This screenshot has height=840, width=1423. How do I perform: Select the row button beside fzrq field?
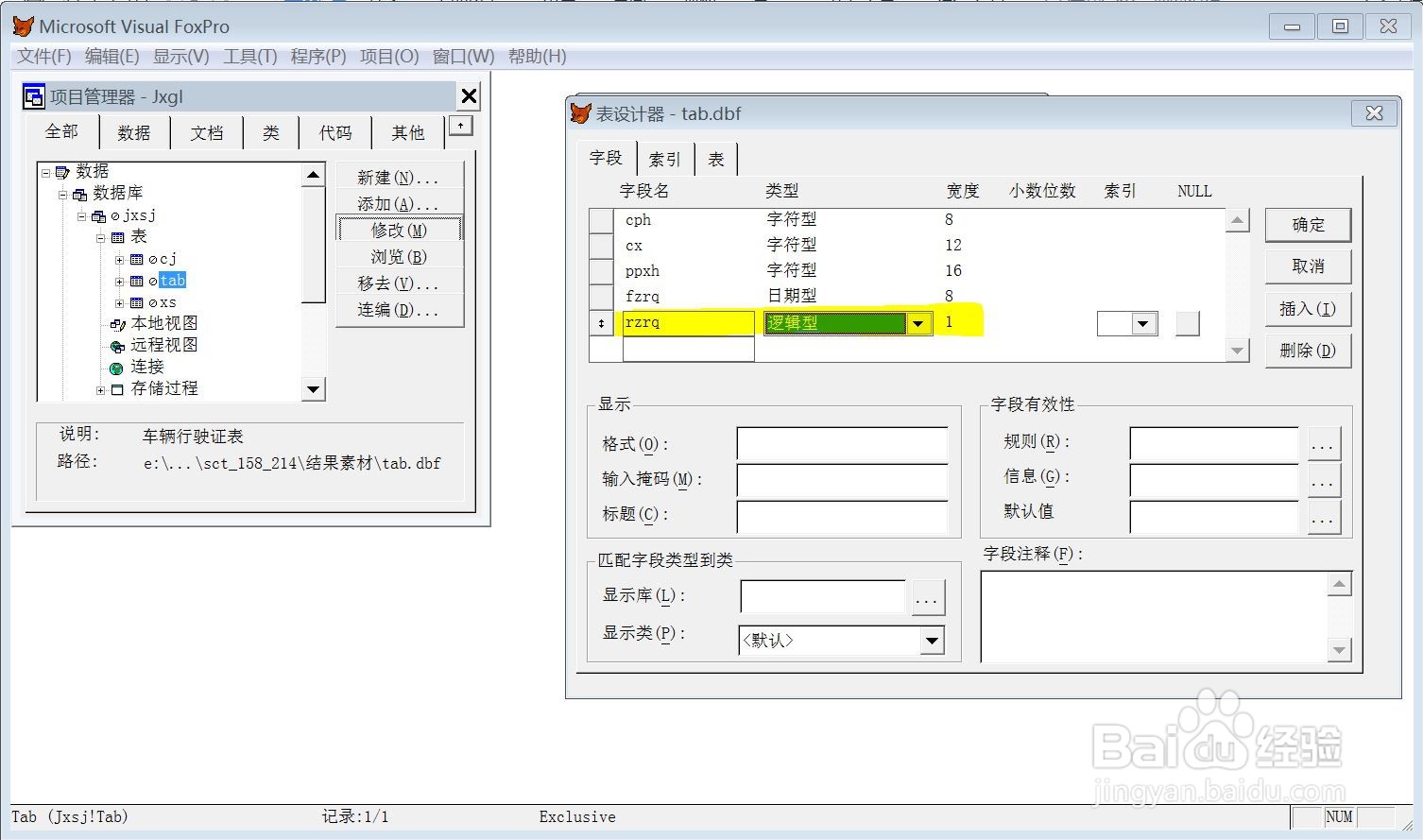coord(601,297)
